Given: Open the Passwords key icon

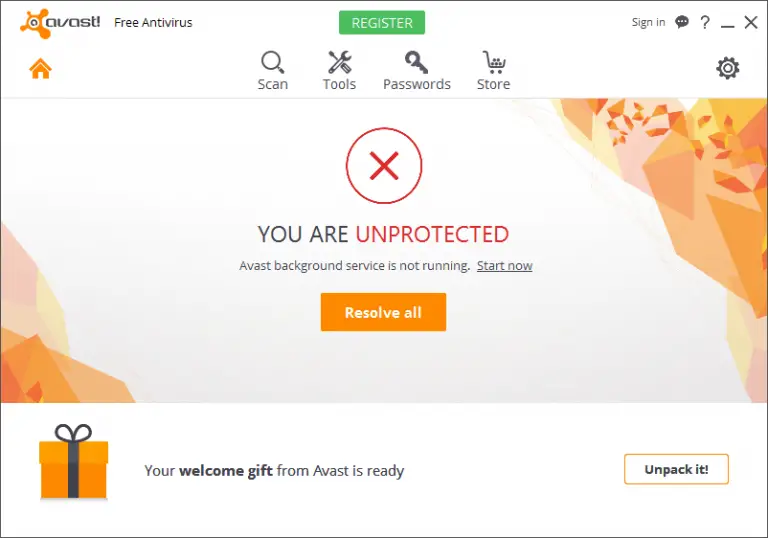Looking at the screenshot, I should point(416,62).
